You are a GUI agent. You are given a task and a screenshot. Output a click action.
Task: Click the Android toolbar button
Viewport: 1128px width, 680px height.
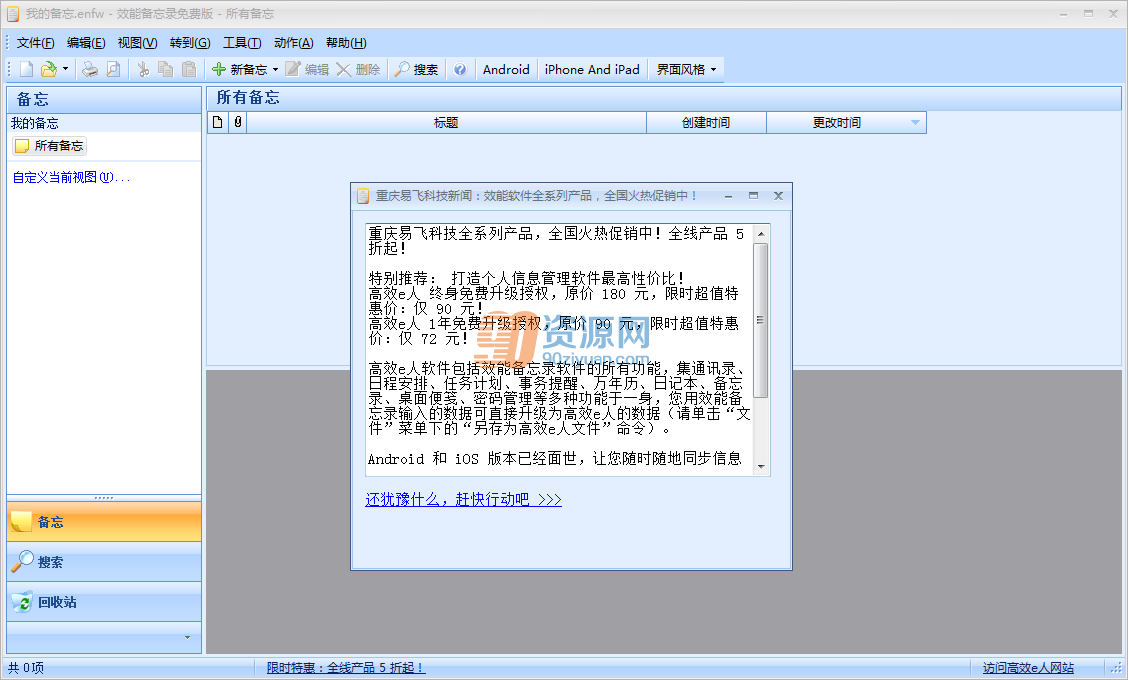point(506,69)
